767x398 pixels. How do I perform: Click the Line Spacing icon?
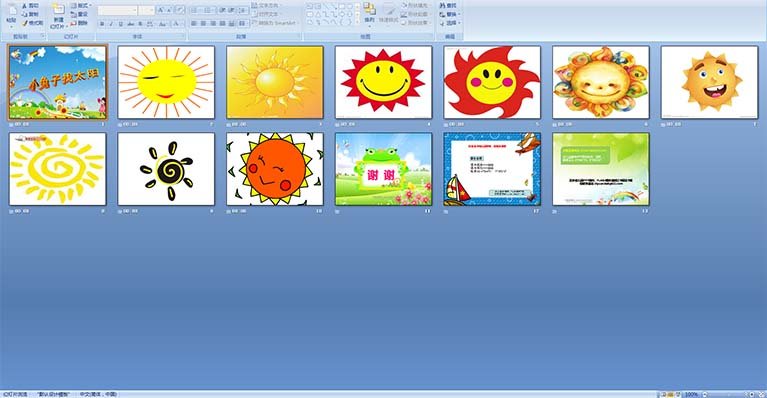click(x=243, y=10)
